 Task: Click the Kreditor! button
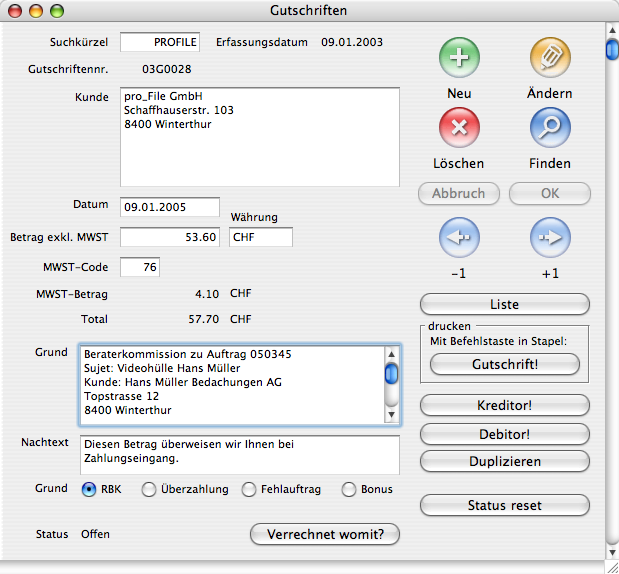(504, 405)
